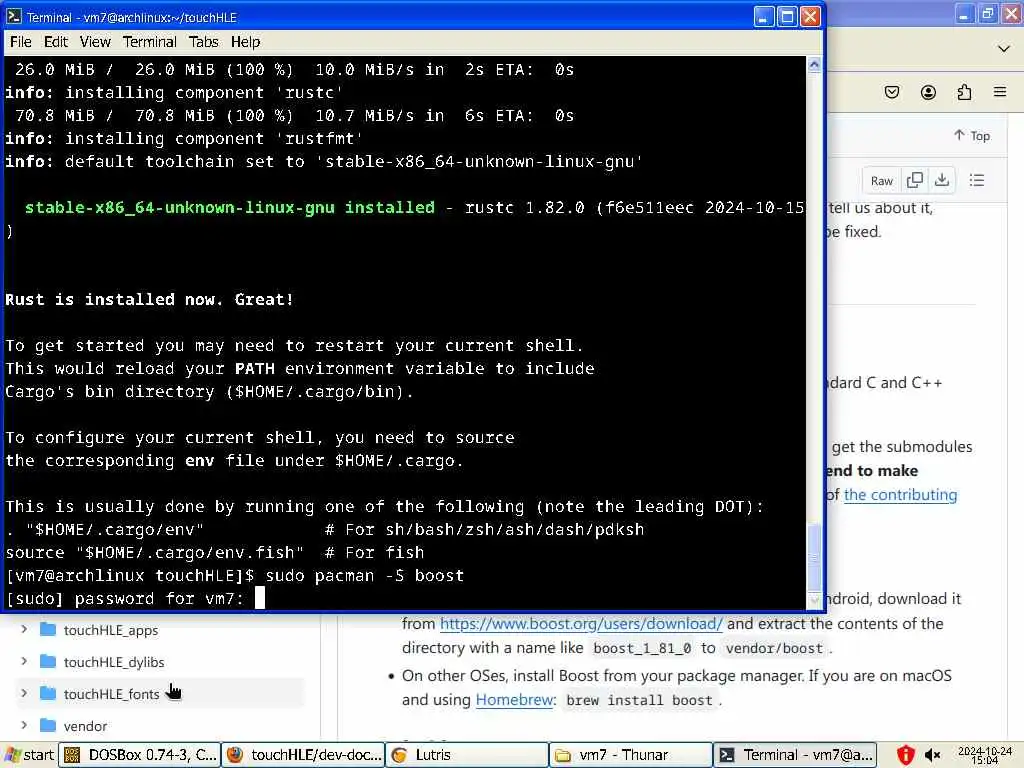Expand the touchHLE_dylibs folder
The height and width of the screenshot is (768, 1024).
(24, 662)
